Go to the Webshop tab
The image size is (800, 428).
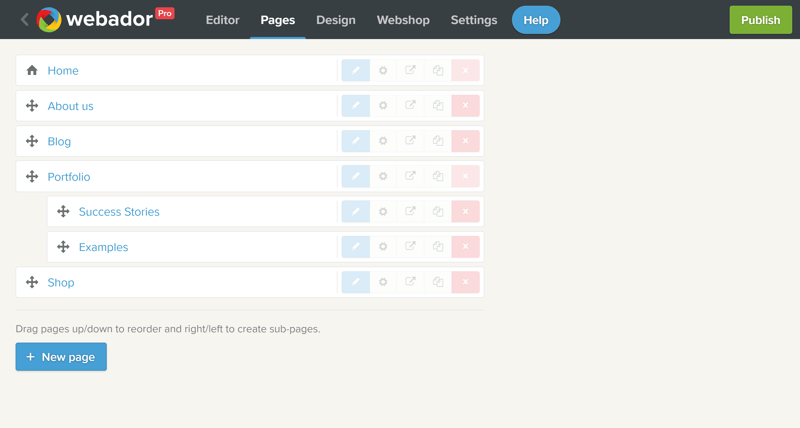point(403,20)
